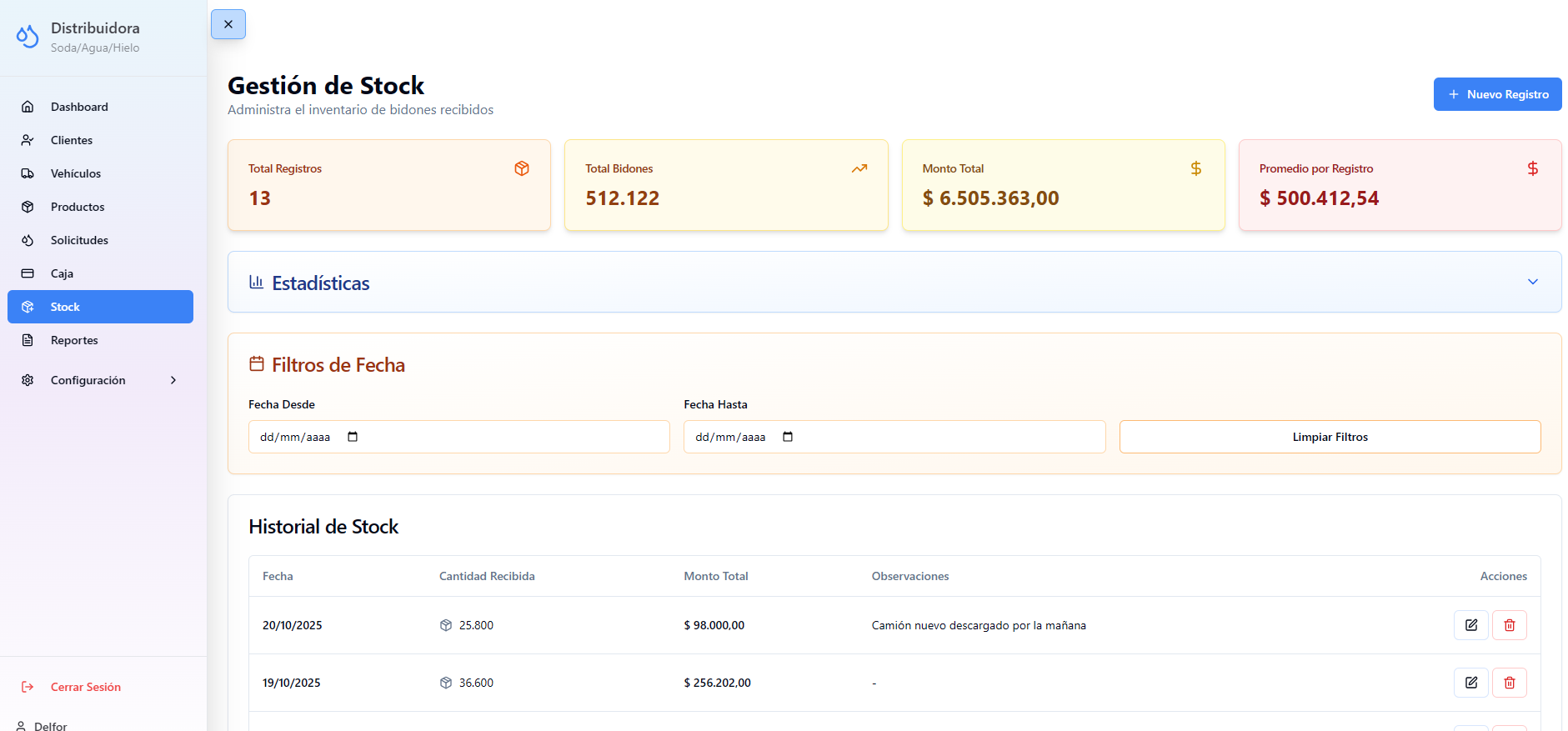Create a Nuevo Registro
The height and width of the screenshot is (731, 1568).
1497,94
